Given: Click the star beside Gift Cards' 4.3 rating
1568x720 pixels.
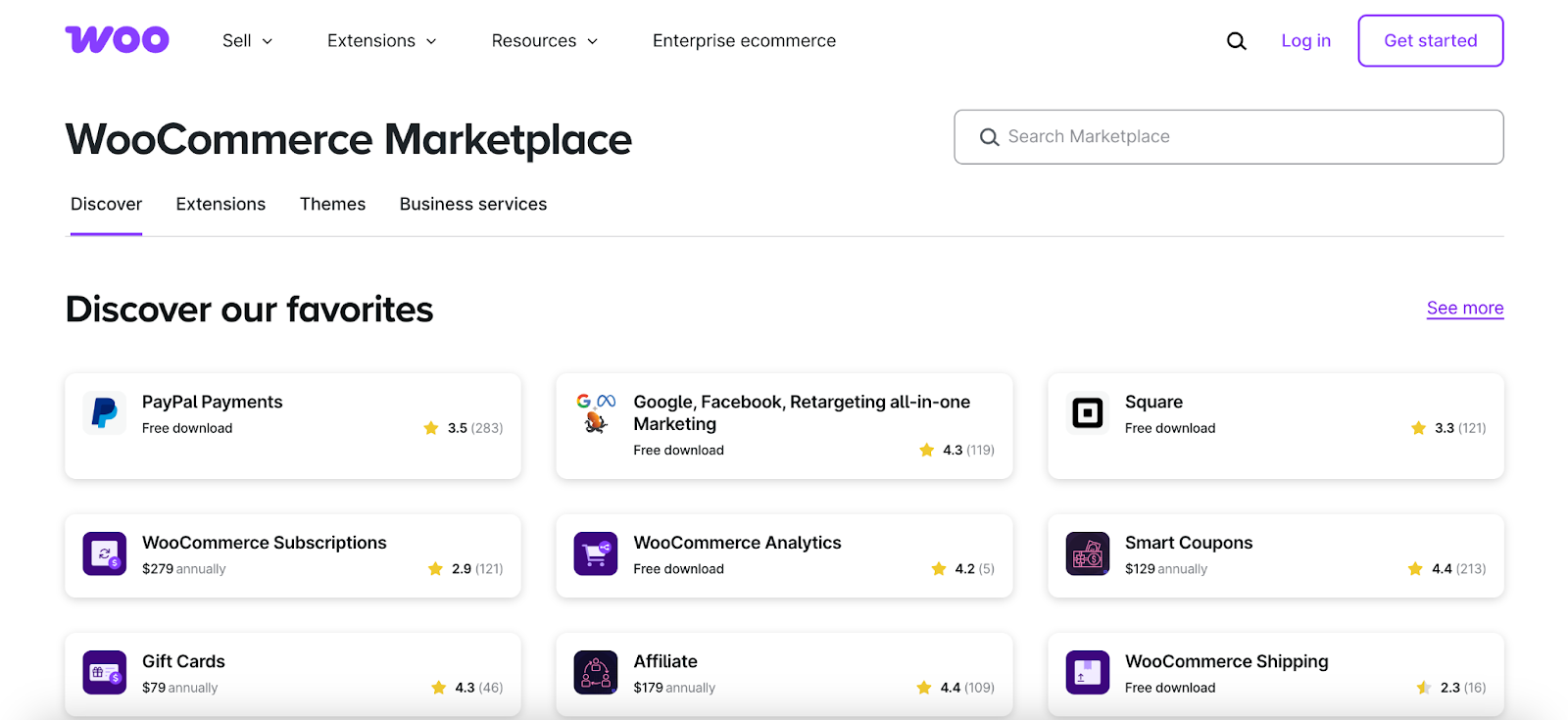Looking at the screenshot, I should pyautogui.click(x=438, y=688).
